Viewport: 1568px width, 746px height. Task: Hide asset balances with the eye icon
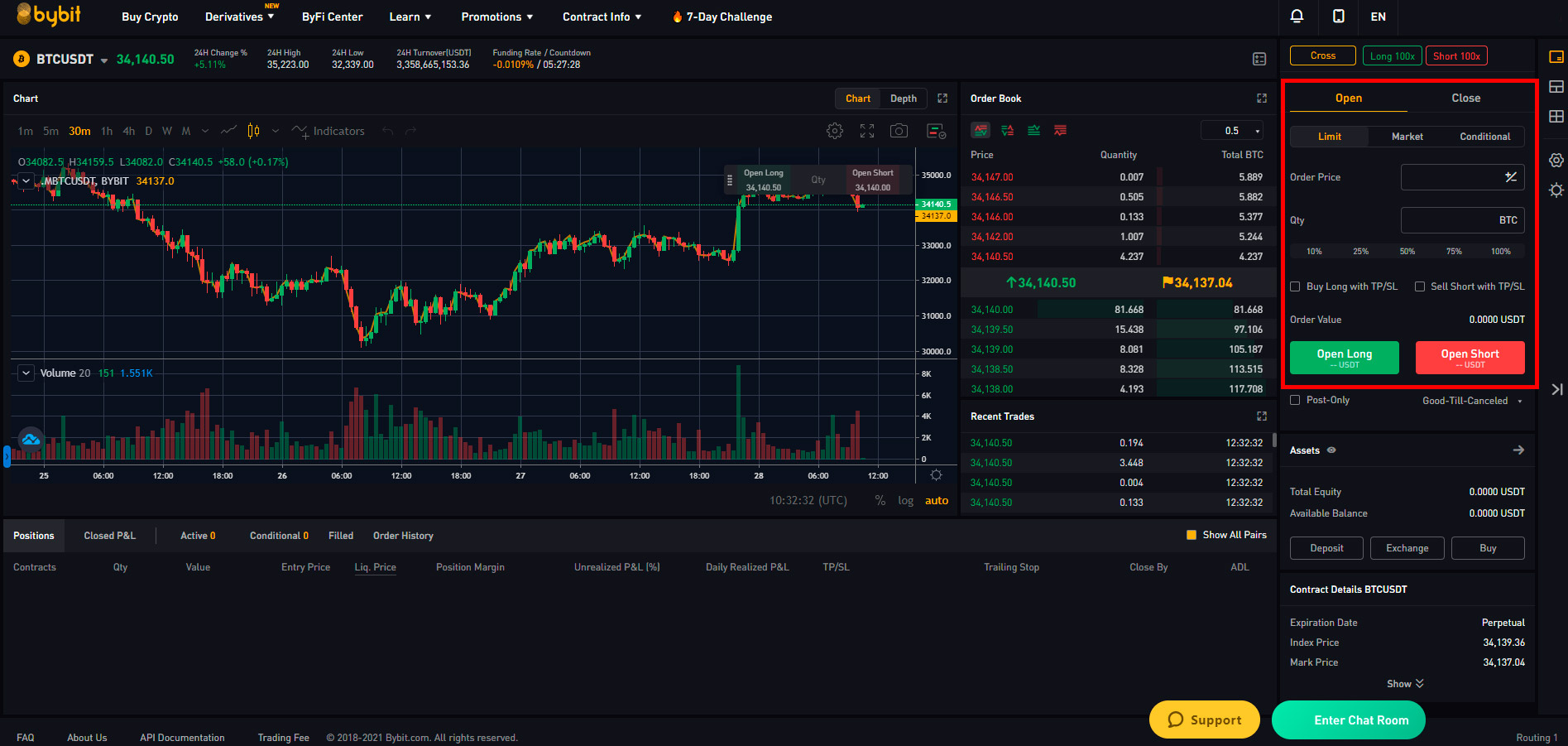click(x=1331, y=450)
